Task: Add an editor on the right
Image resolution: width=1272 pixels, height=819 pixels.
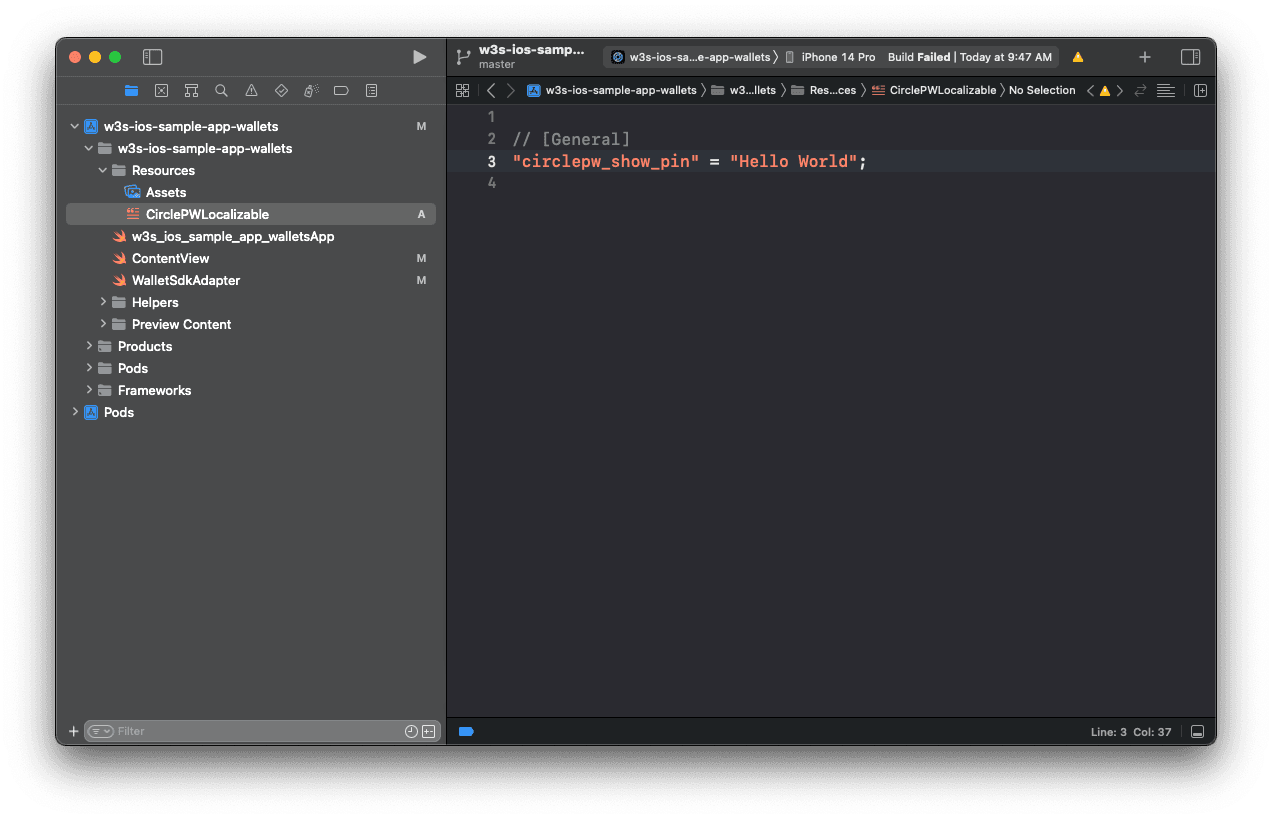Action: click(1200, 90)
